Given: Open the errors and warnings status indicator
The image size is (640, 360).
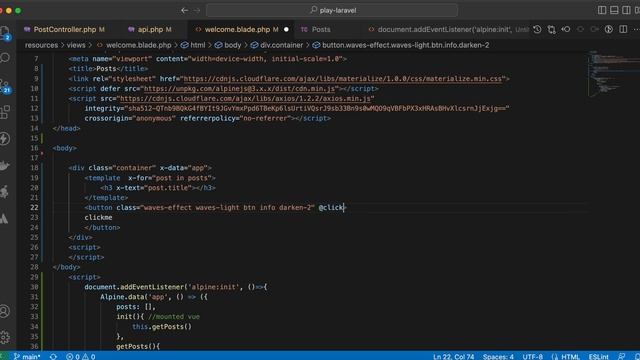Looking at the screenshot, I should point(81,356).
